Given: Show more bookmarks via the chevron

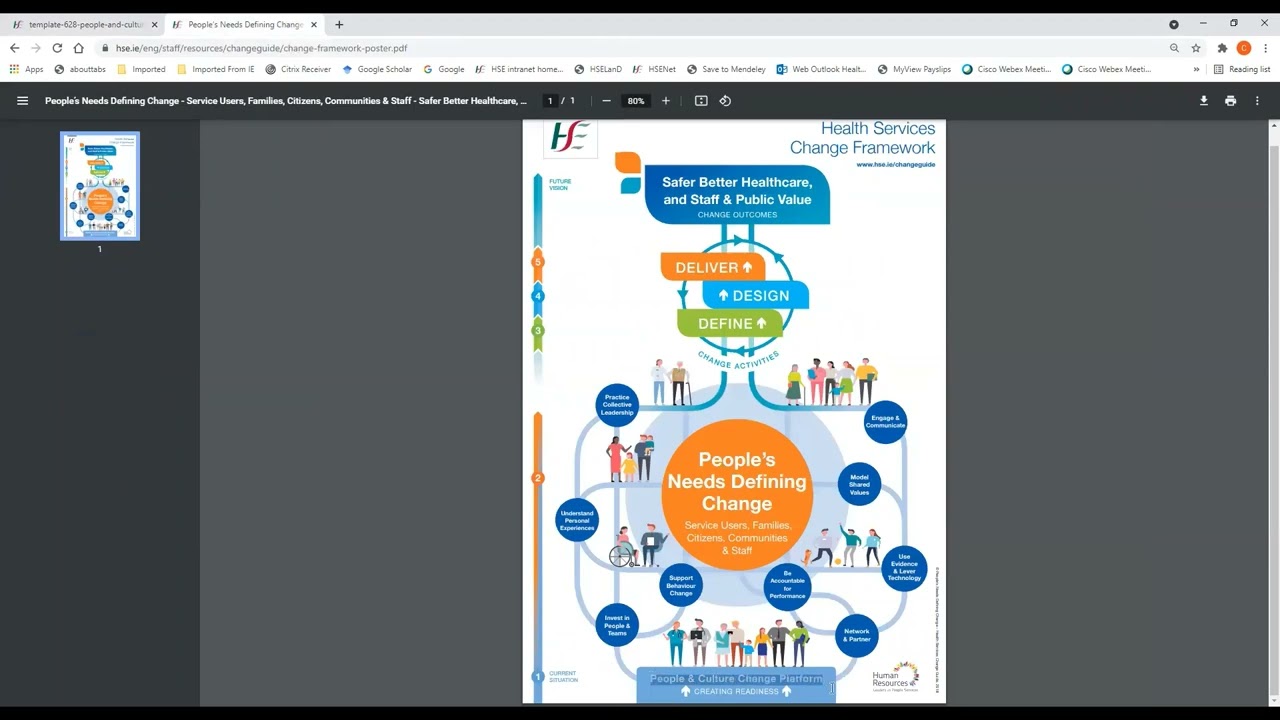Looking at the screenshot, I should (1196, 69).
